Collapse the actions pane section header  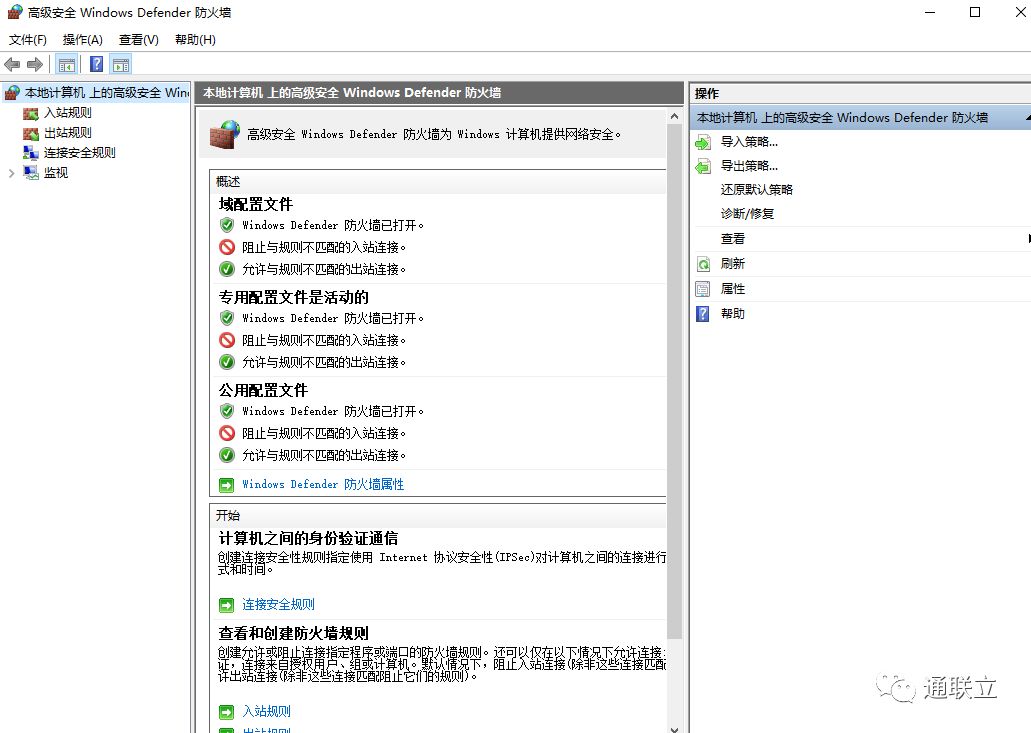point(1027,118)
